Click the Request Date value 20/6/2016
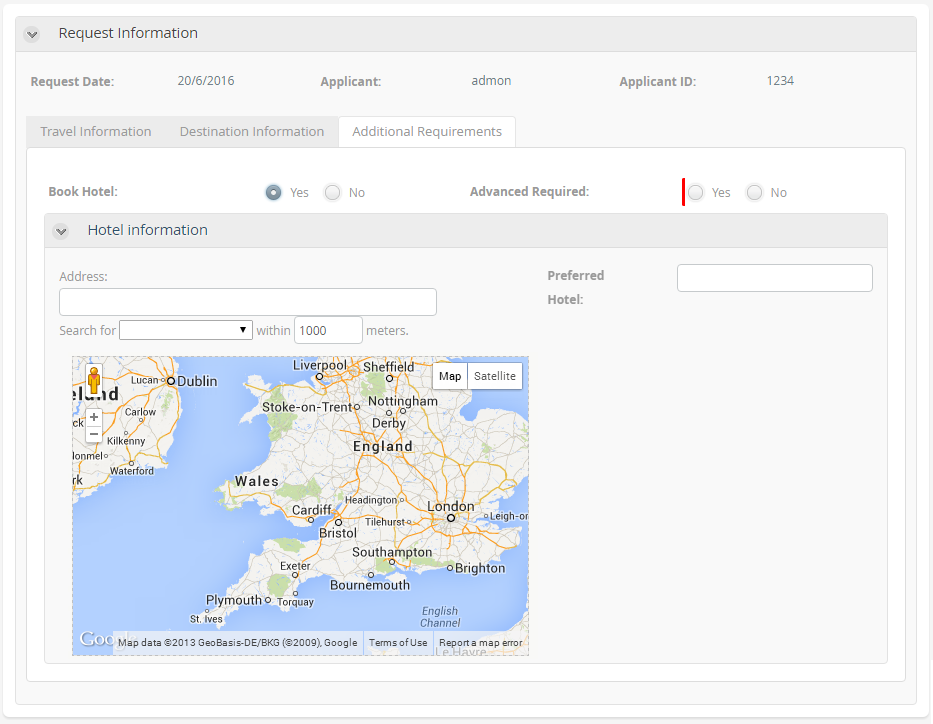Screen dimensions: 933x724 pyautogui.click(x=206, y=81)
